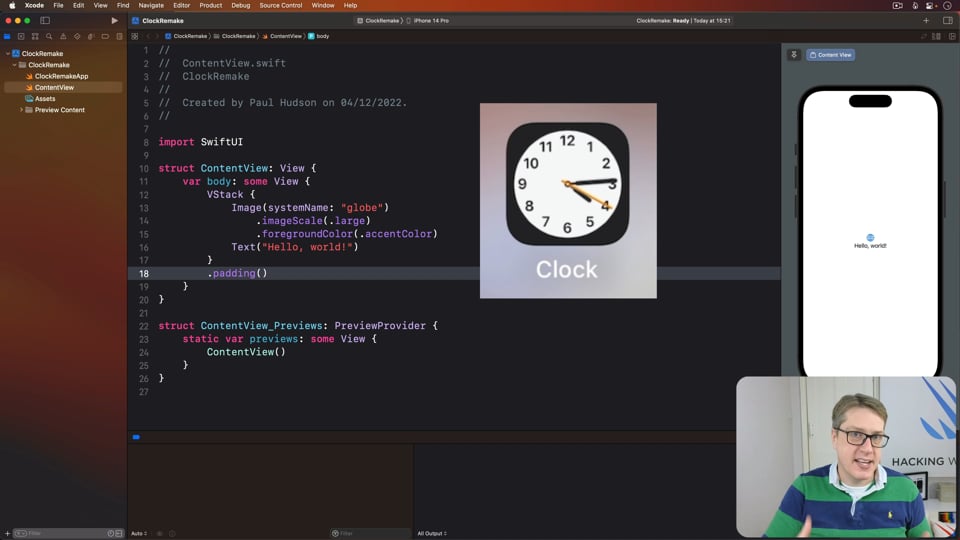This screenshot has height=540, width=960.
Task: Open the related items grid menu
Action: click(135, 36)
